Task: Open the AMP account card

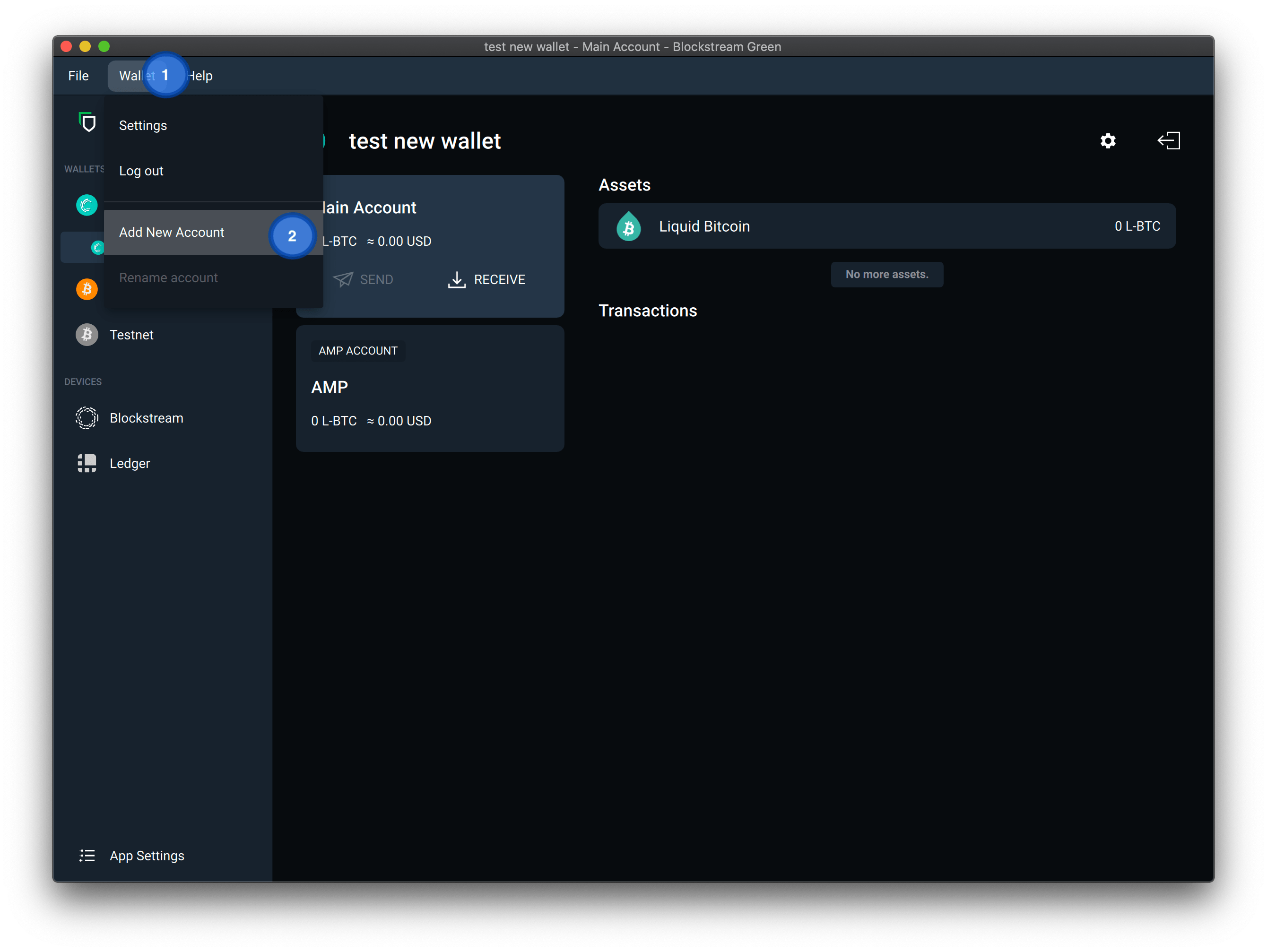Action: [430, 389]
